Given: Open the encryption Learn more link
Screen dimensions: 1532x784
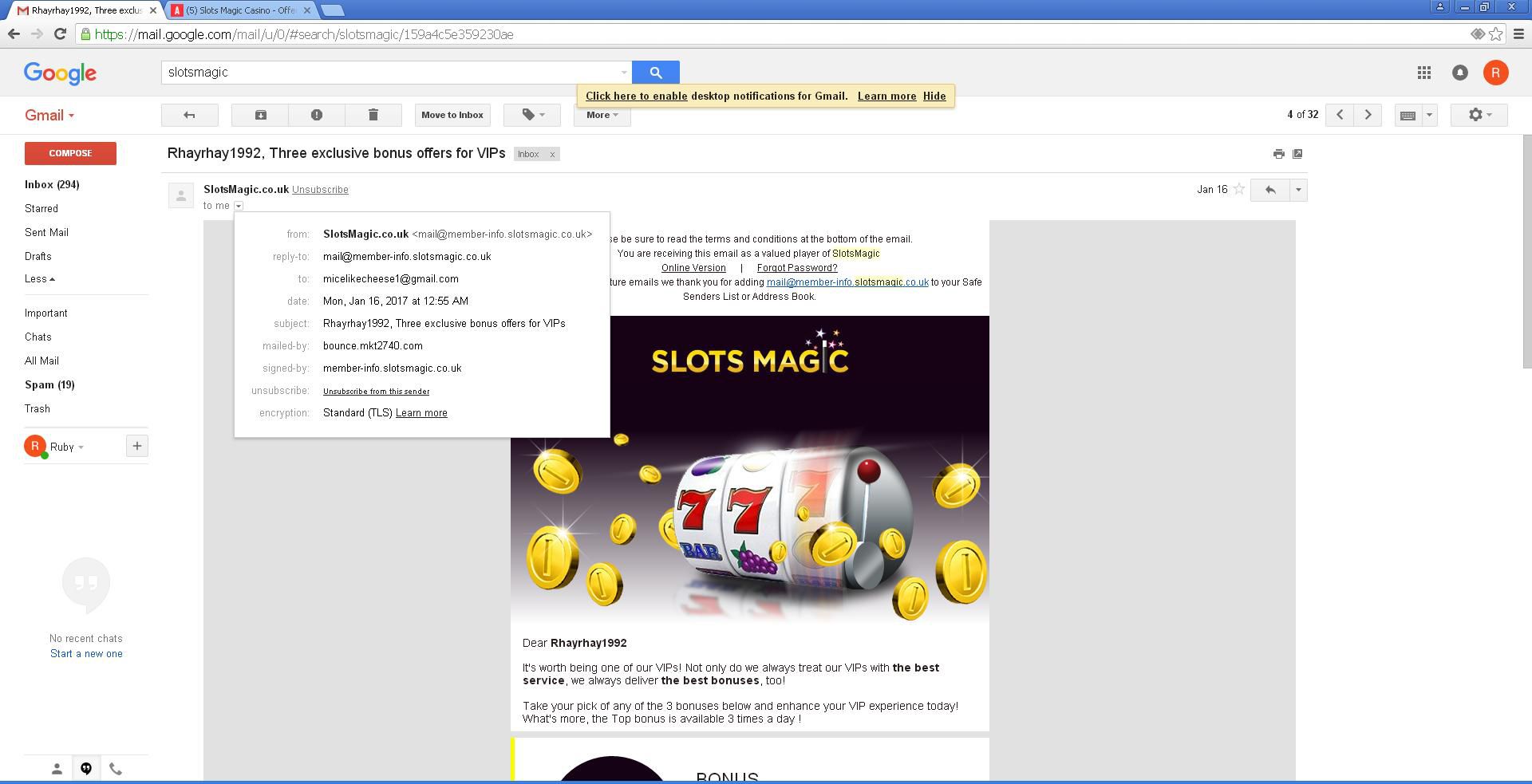Looking at the screenshot, I should click(421, 413).
